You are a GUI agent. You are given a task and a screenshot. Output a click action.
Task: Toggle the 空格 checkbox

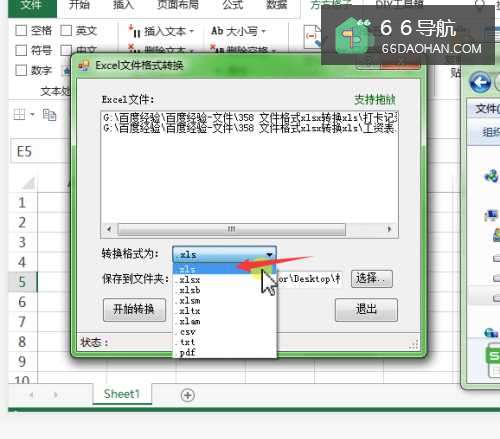[x=21, y=31]
